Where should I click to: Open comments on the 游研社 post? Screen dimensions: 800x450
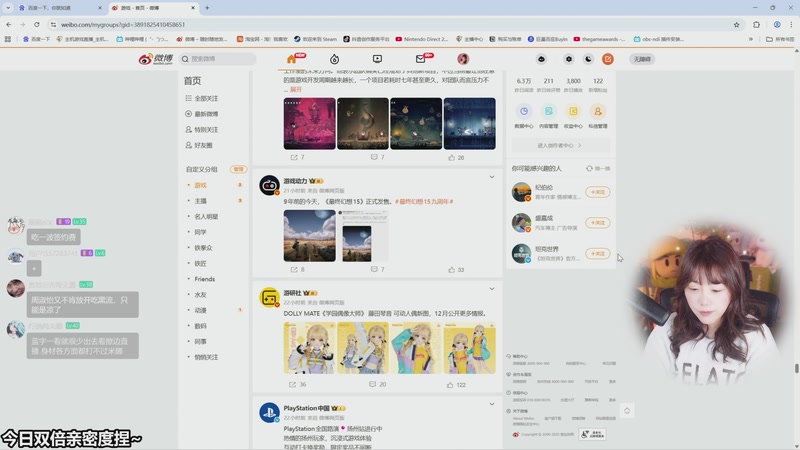click(x=378, y=385)
